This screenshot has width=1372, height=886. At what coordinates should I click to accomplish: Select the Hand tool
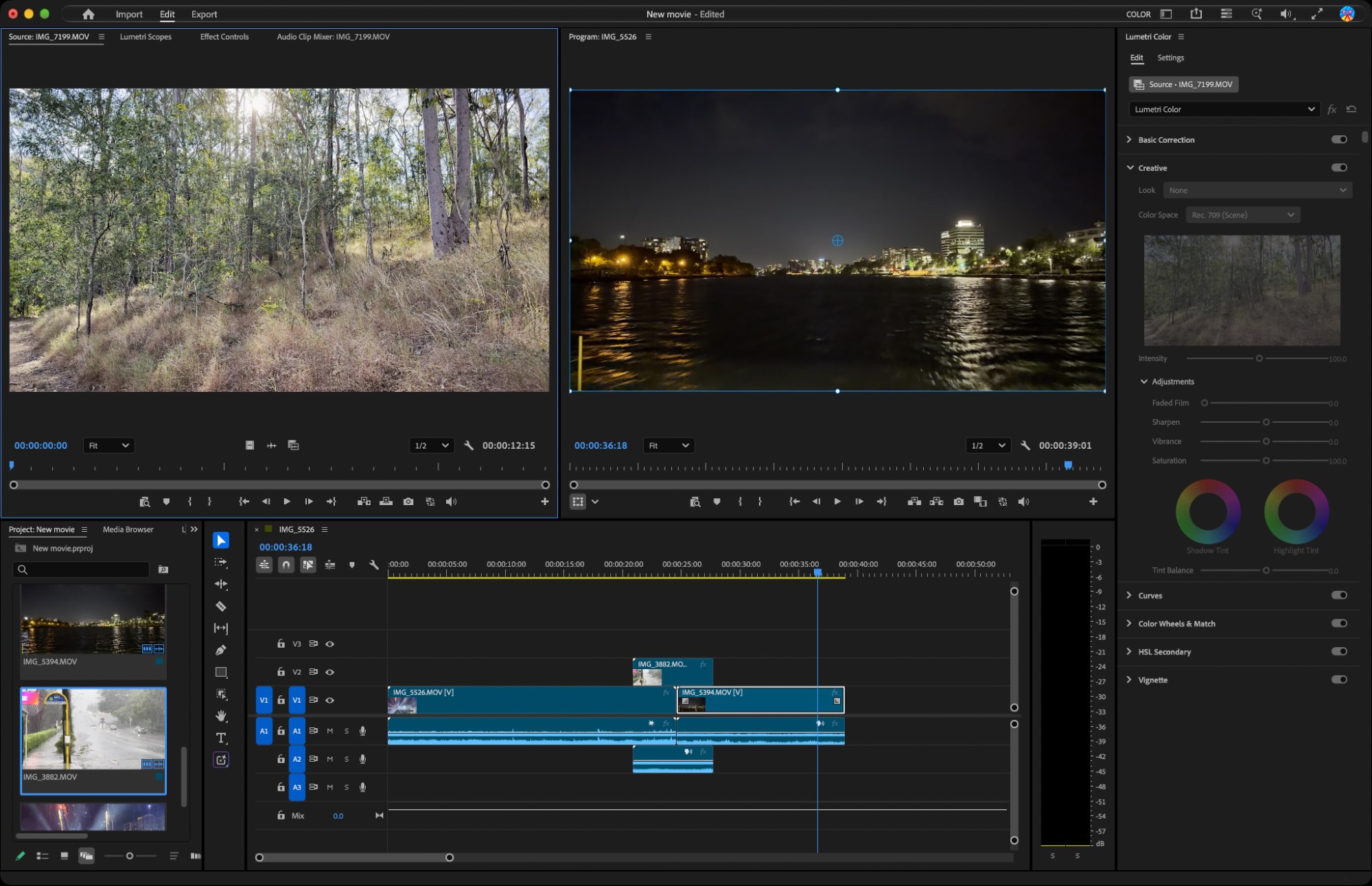[x=221, y=716]
